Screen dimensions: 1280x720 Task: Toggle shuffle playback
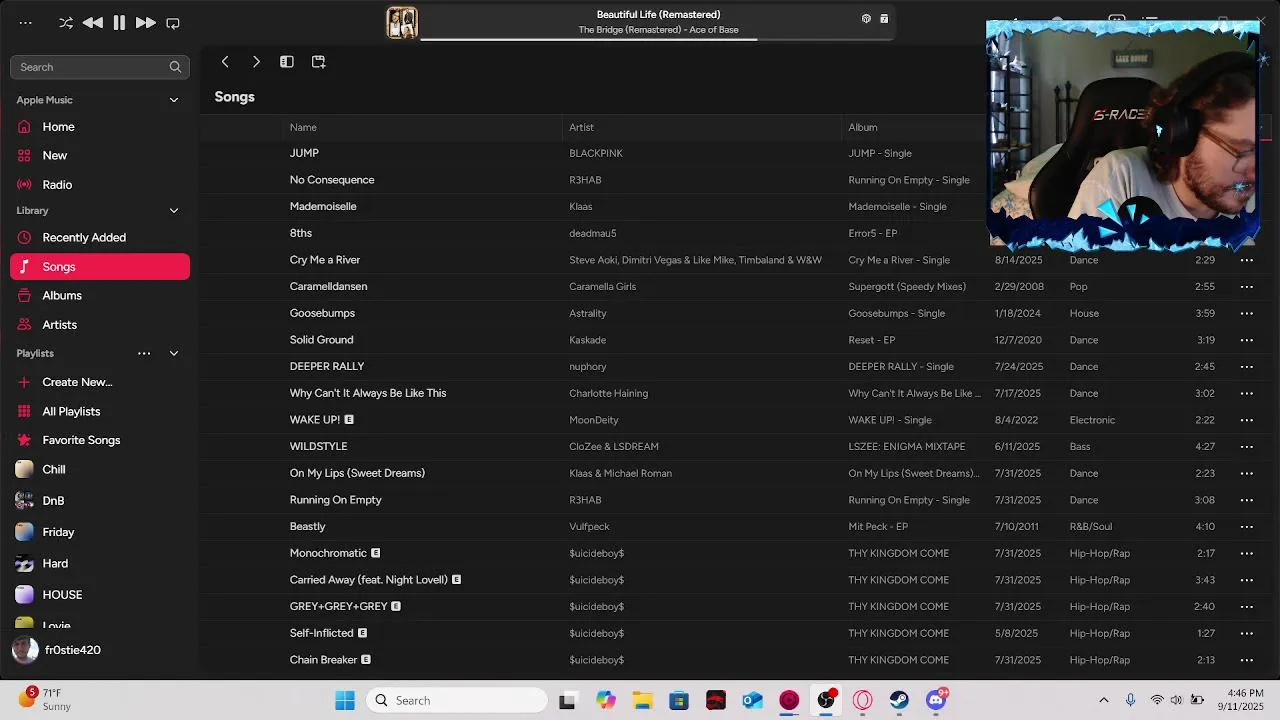pyautogui.click(x=66, y=23)
